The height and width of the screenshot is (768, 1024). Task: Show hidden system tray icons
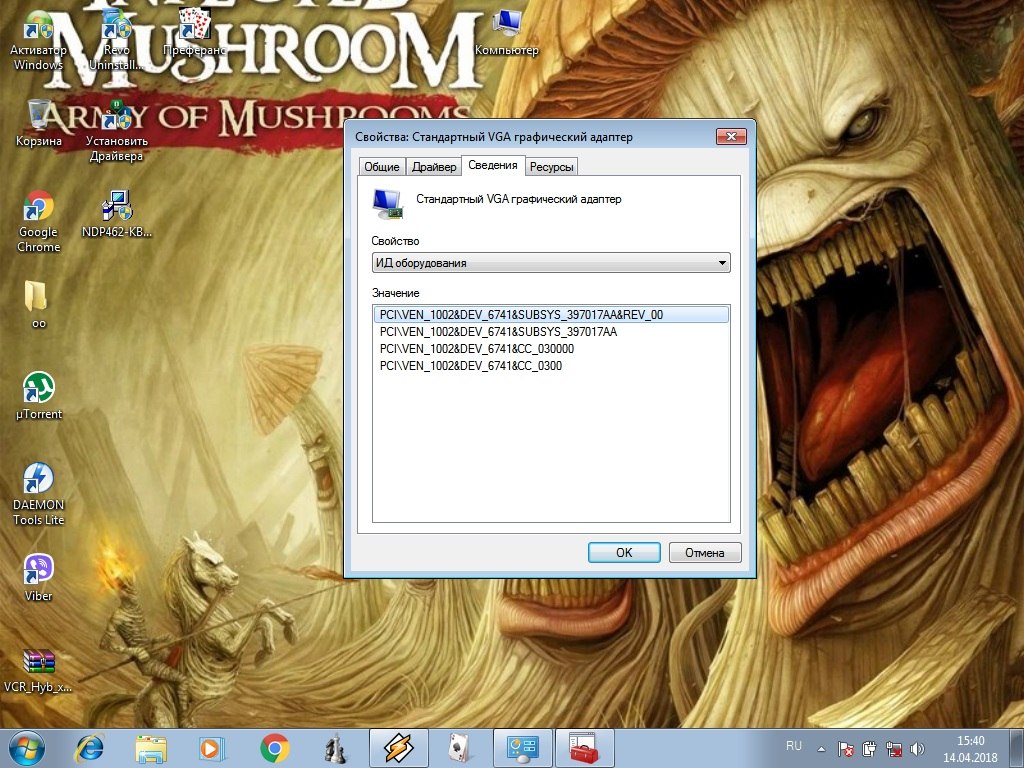coord(821,749)
